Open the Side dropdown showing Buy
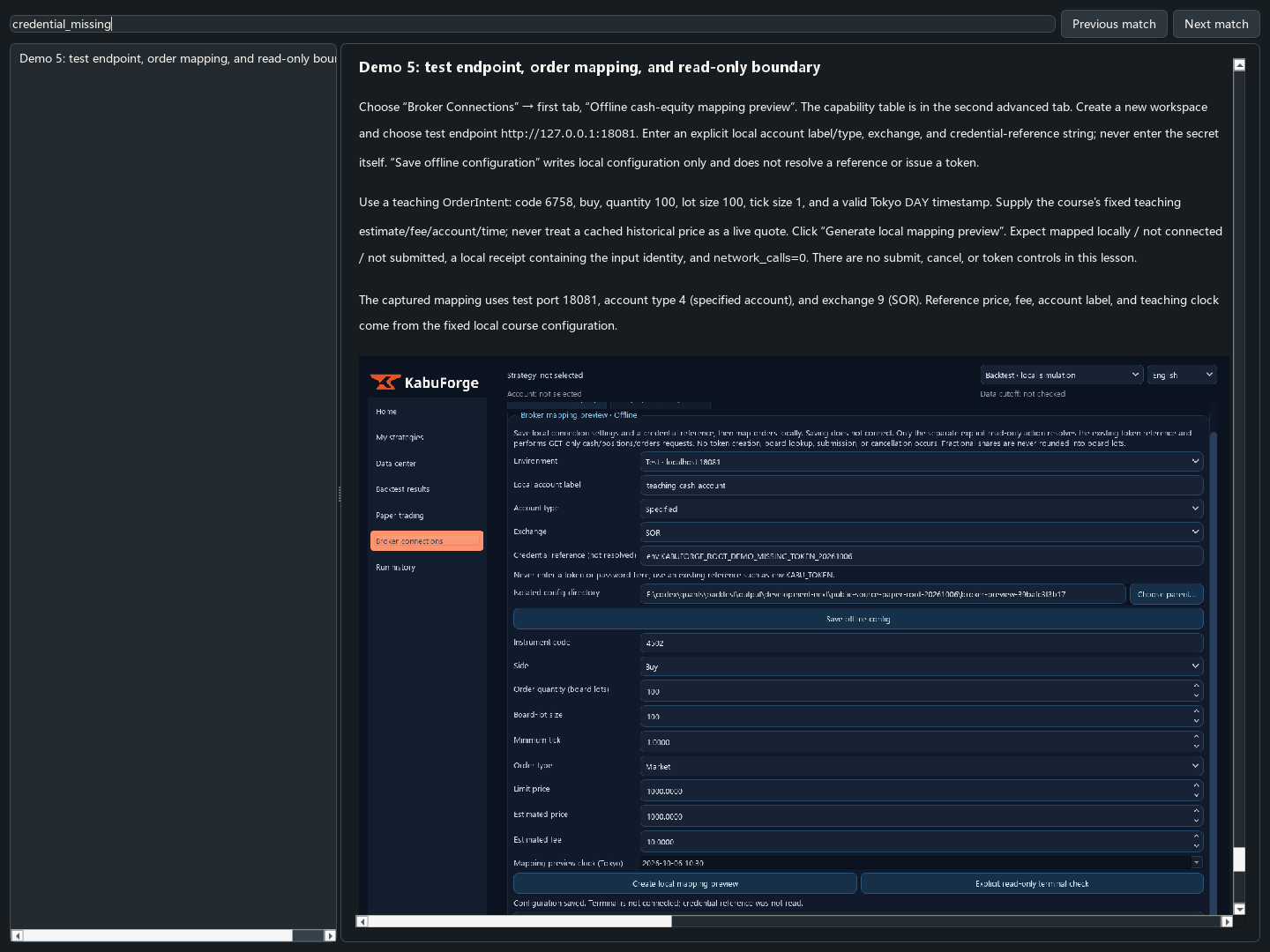The height and width of the screenshot is (952, 1270). [922, 666]
